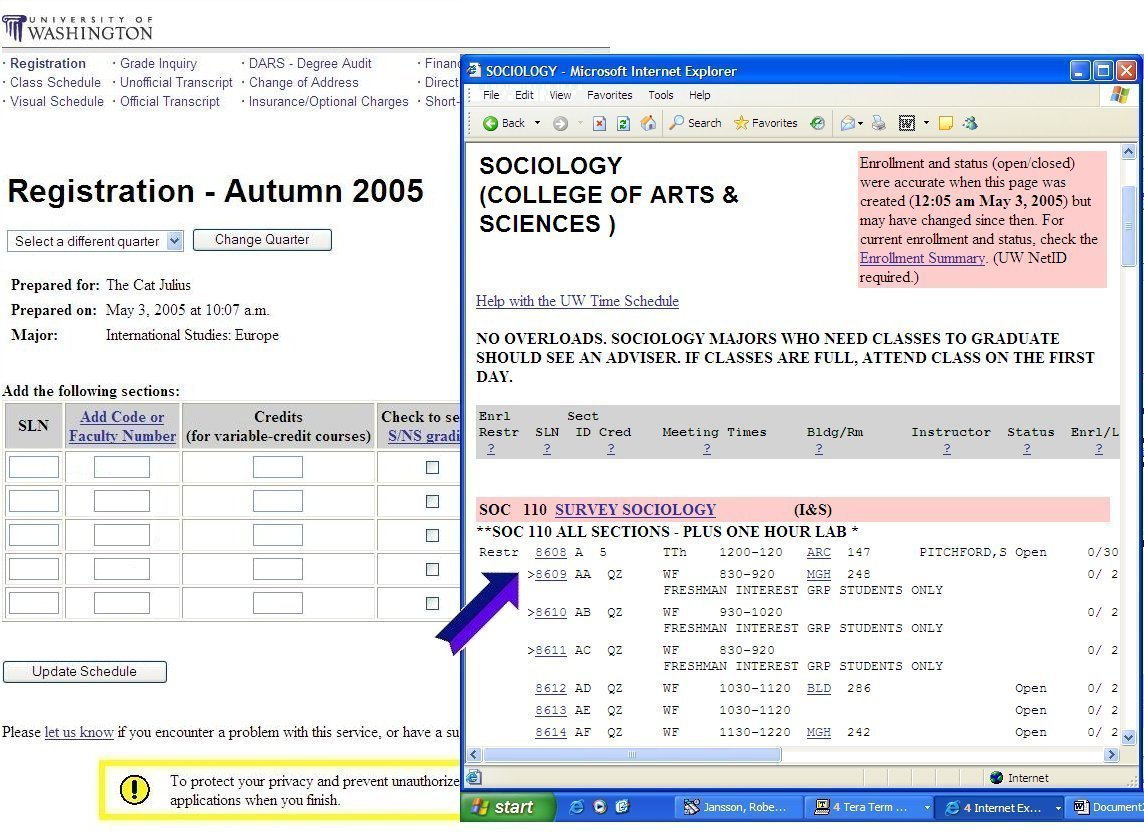The image size is (1144, 832).
Task: Launch the Messenger buddy icon
Action: (970, 123)
